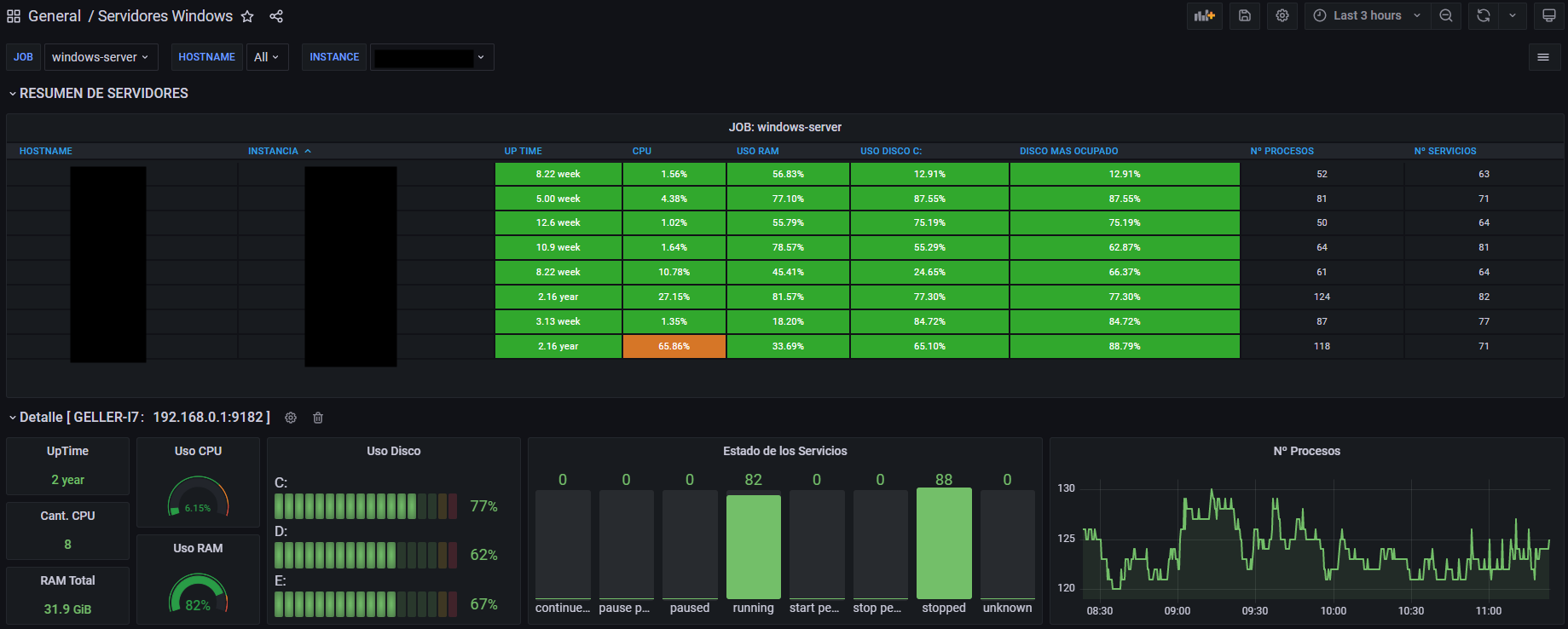Screen dimensions: 1568x629
Task: Sort by DISCO MAS OCUPADO column
Action: click(x=1069, y=151)
